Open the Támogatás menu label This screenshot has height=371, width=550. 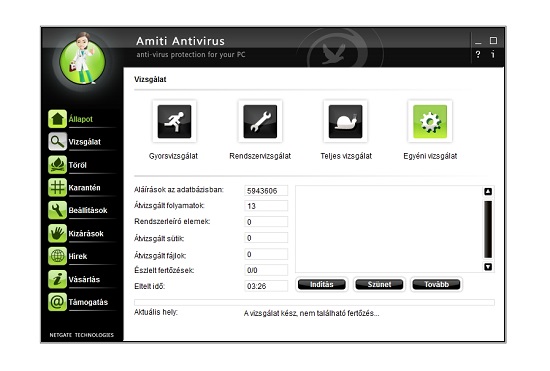pos(88,302)
